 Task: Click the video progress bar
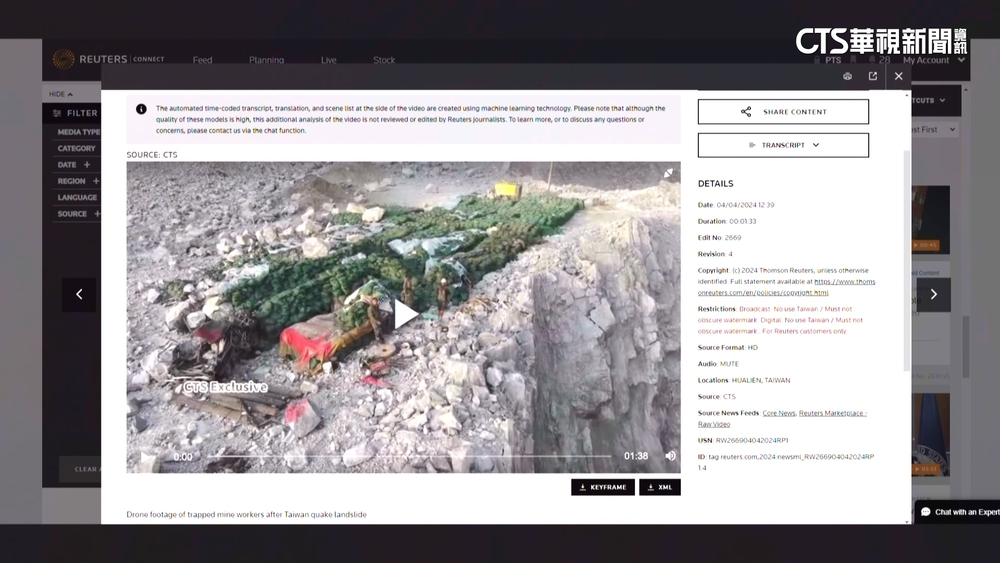(400, 457)
